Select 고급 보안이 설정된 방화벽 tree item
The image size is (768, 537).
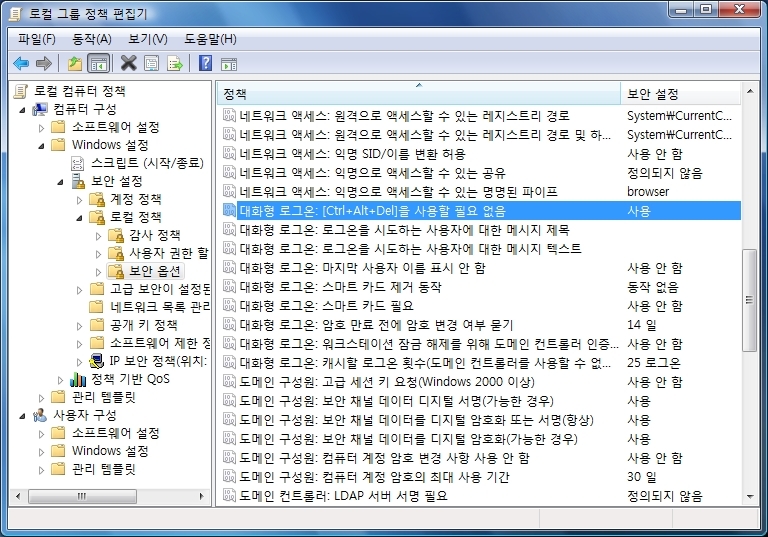[x=160, y=289]
